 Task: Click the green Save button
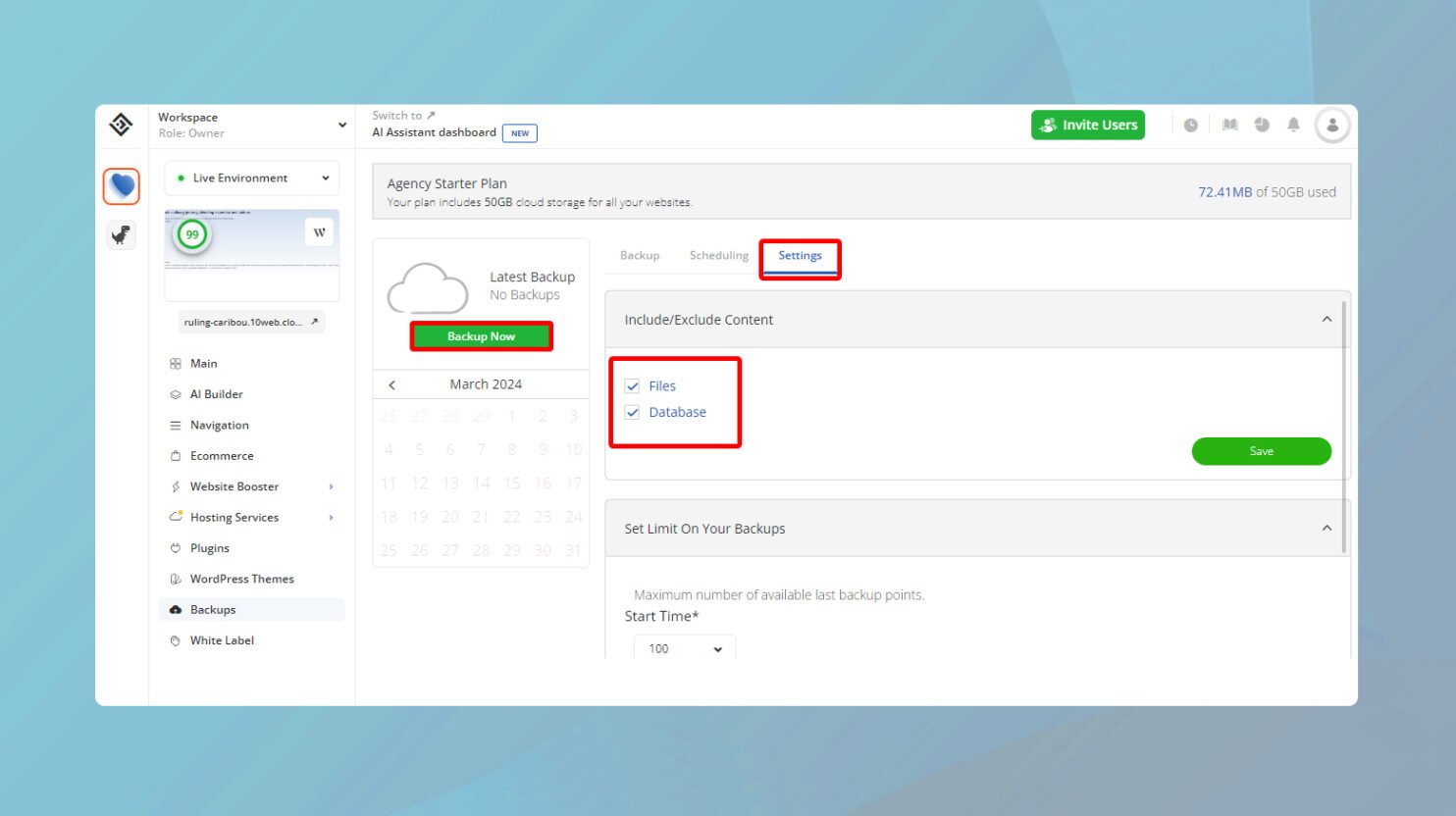click(1261, 451)
